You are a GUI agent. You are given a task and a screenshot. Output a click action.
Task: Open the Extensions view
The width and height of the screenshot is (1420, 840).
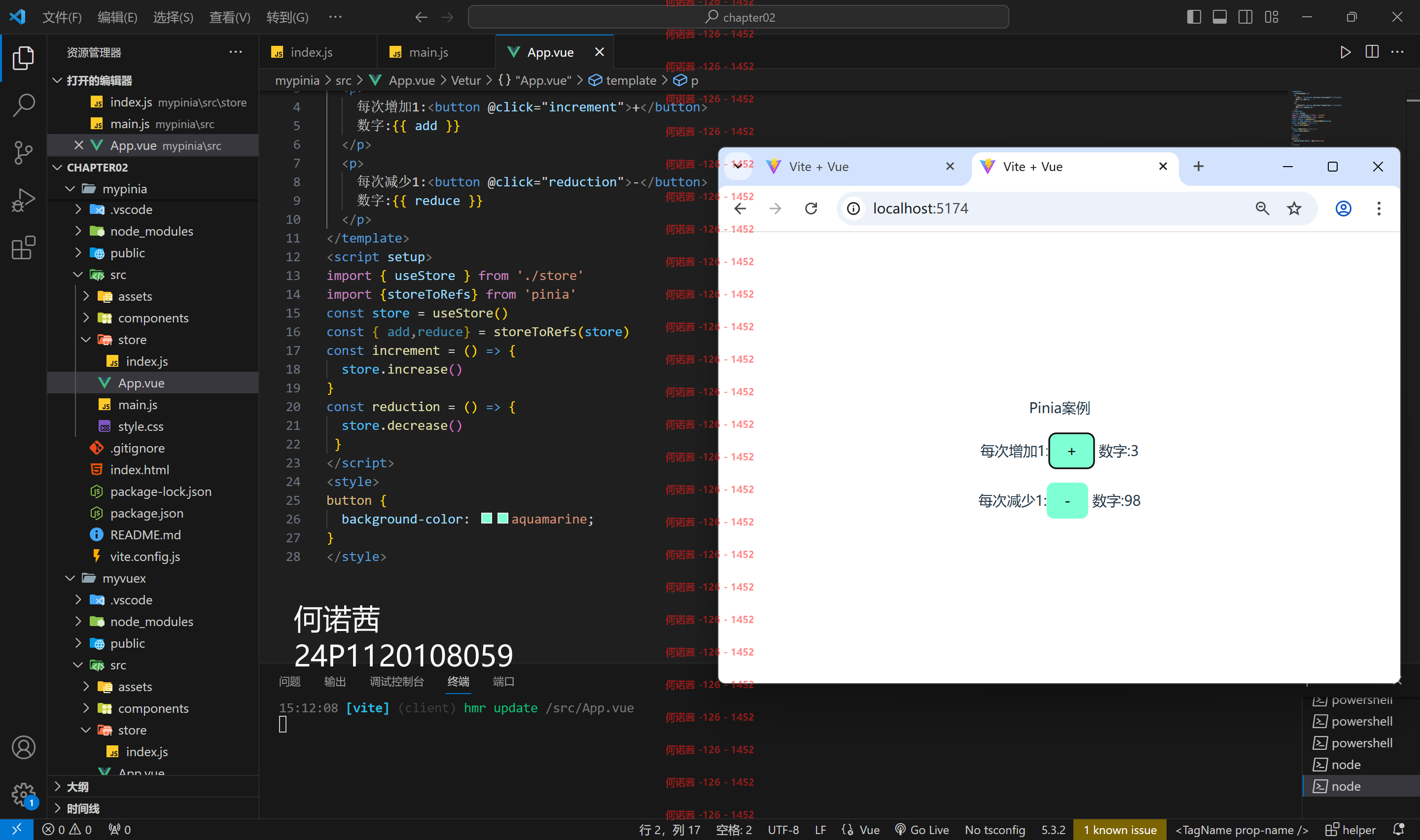click(23, 247)
